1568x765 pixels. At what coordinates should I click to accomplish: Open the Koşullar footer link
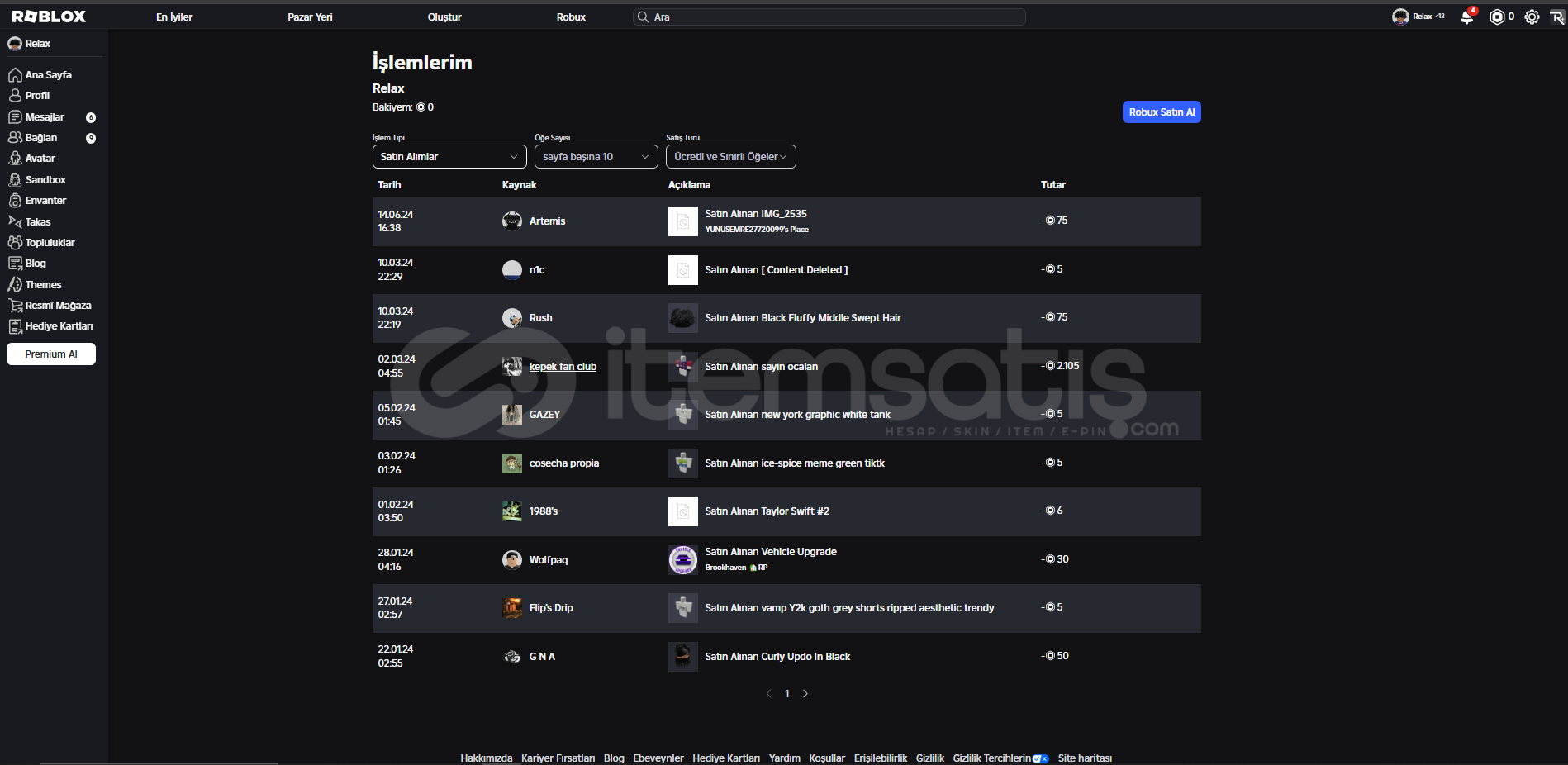point(827,758)
